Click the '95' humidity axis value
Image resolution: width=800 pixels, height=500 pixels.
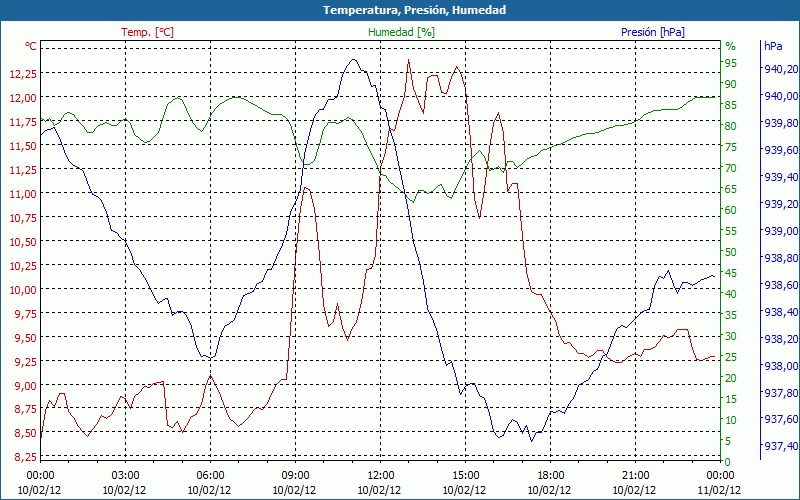click(731, 63)
